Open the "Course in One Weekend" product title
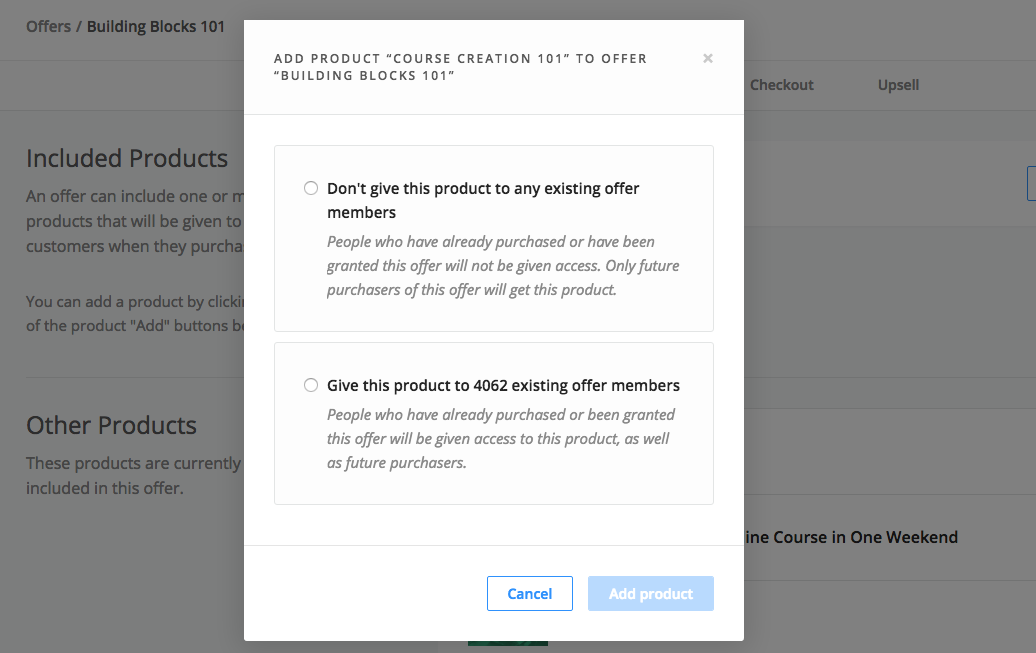 pos(851,537)
